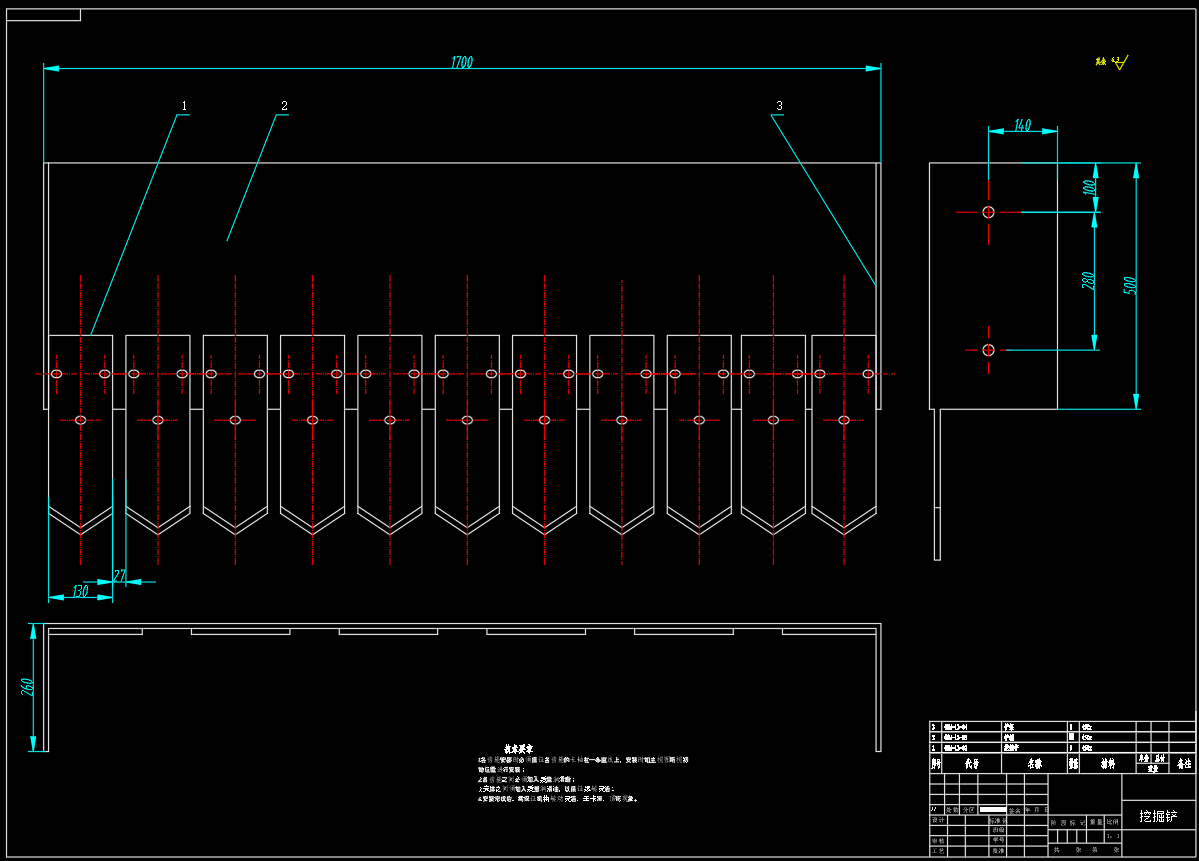Viewport: 1199px width, 861px height.
Task: Click the upper hole in side view
Action: point(988,212)
